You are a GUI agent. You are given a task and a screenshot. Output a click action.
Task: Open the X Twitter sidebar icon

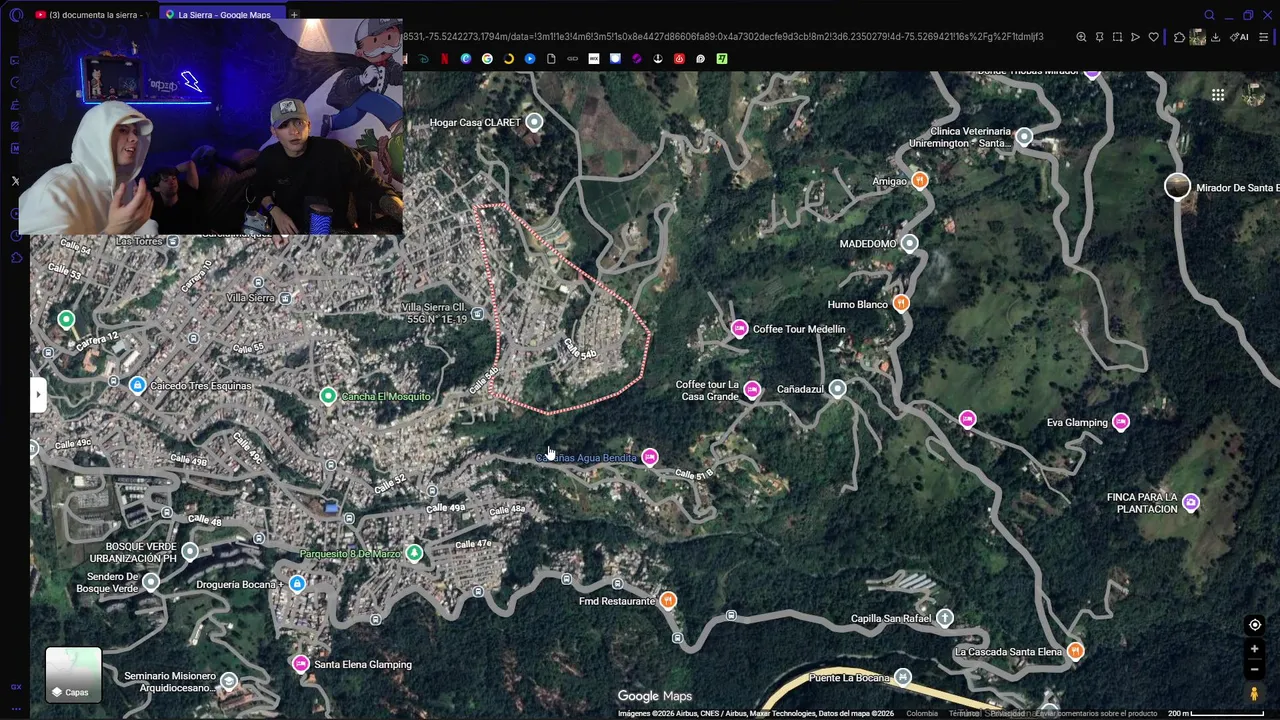click(x=15, y=181)
